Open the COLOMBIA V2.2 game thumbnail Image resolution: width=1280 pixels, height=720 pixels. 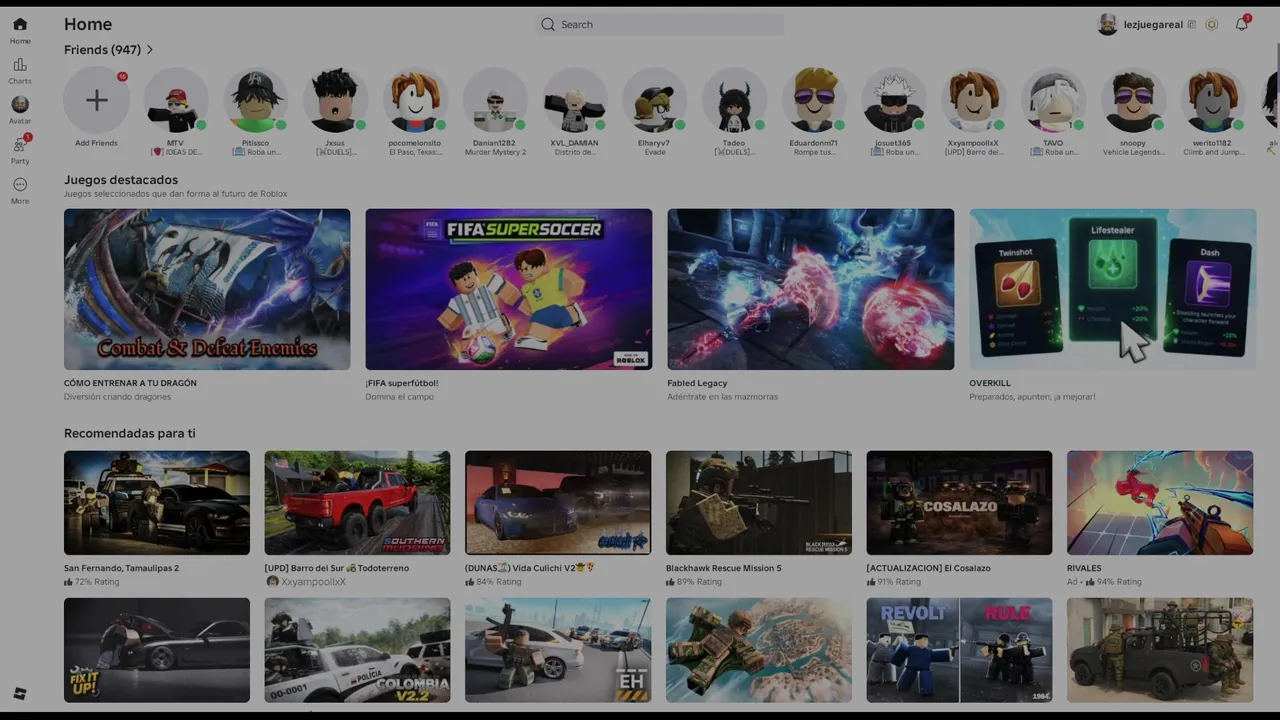point(357,650)
